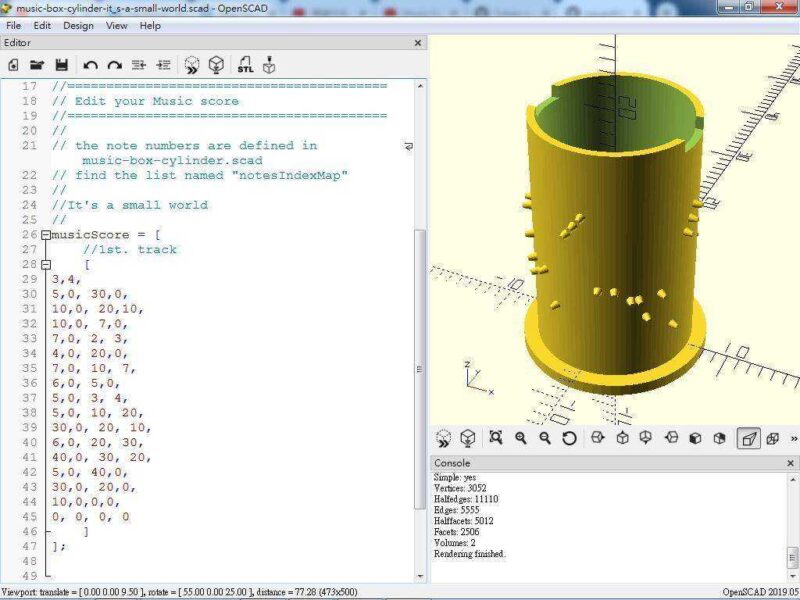
Task: Click the comment "//It's a small world"
Action: tap(130, 205)
